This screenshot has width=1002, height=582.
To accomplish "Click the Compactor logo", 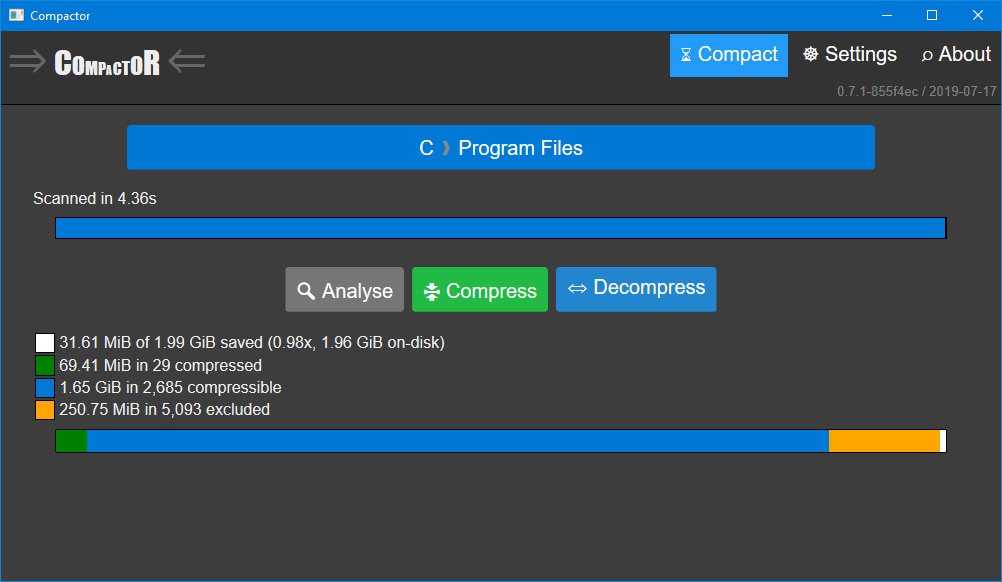I will click(x=107, y=63).
